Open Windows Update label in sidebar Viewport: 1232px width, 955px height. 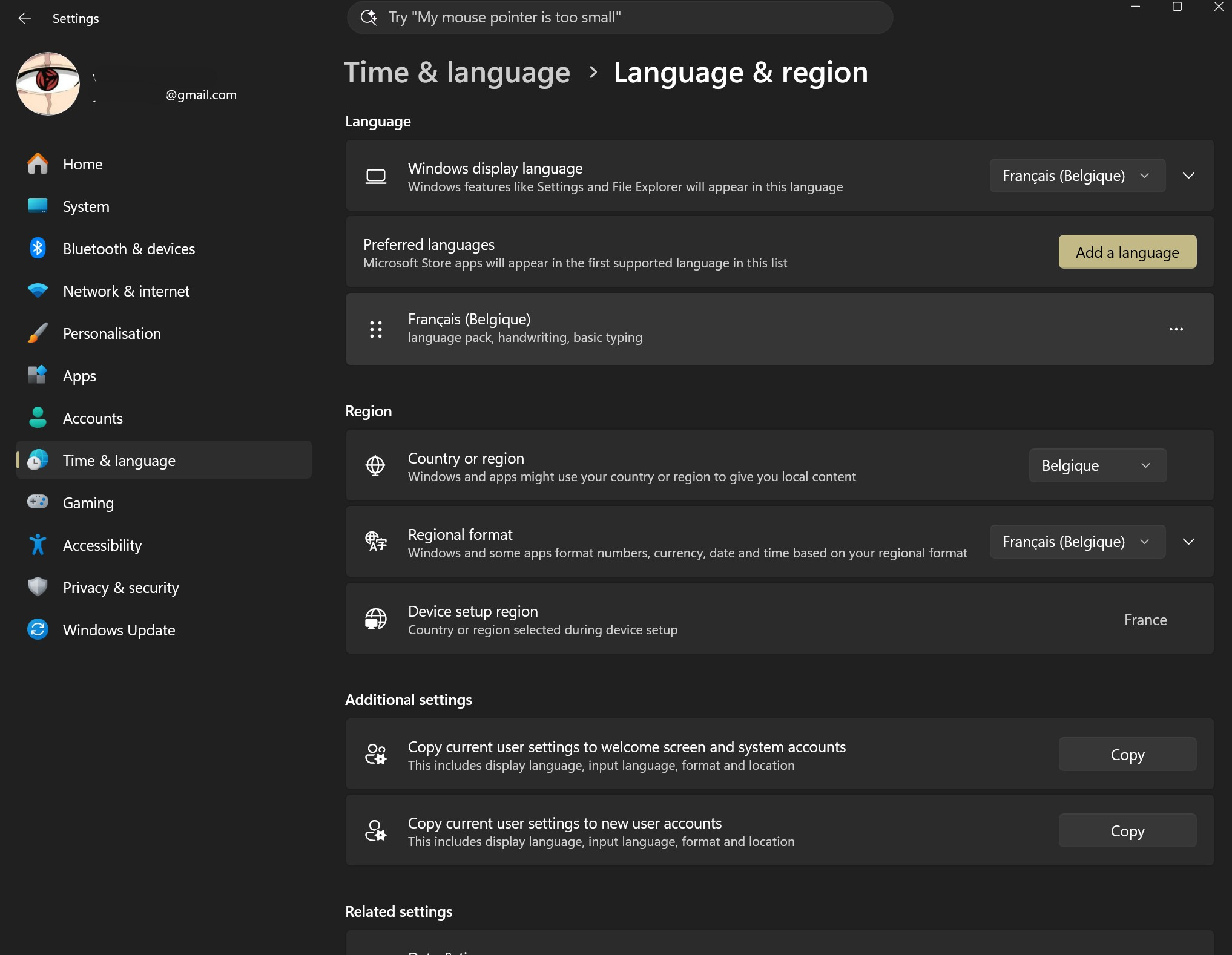coord(119,630)
